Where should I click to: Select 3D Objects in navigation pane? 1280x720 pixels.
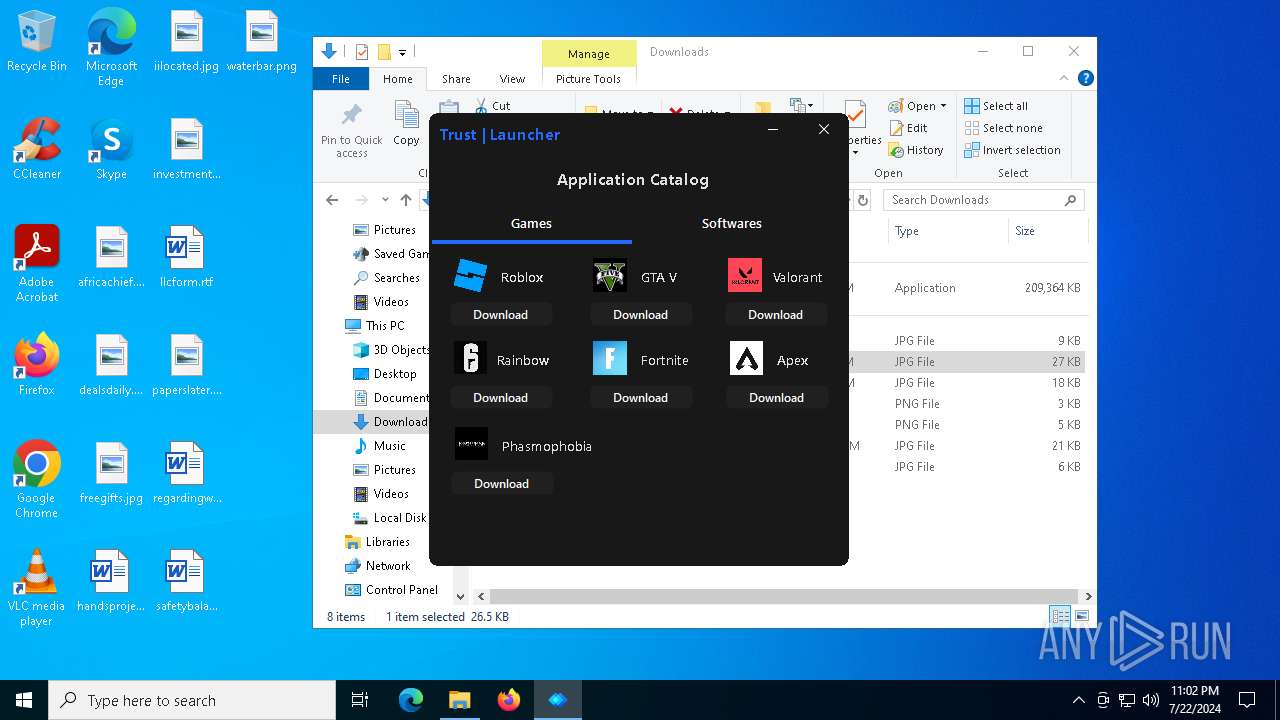(x=391, y=350)
